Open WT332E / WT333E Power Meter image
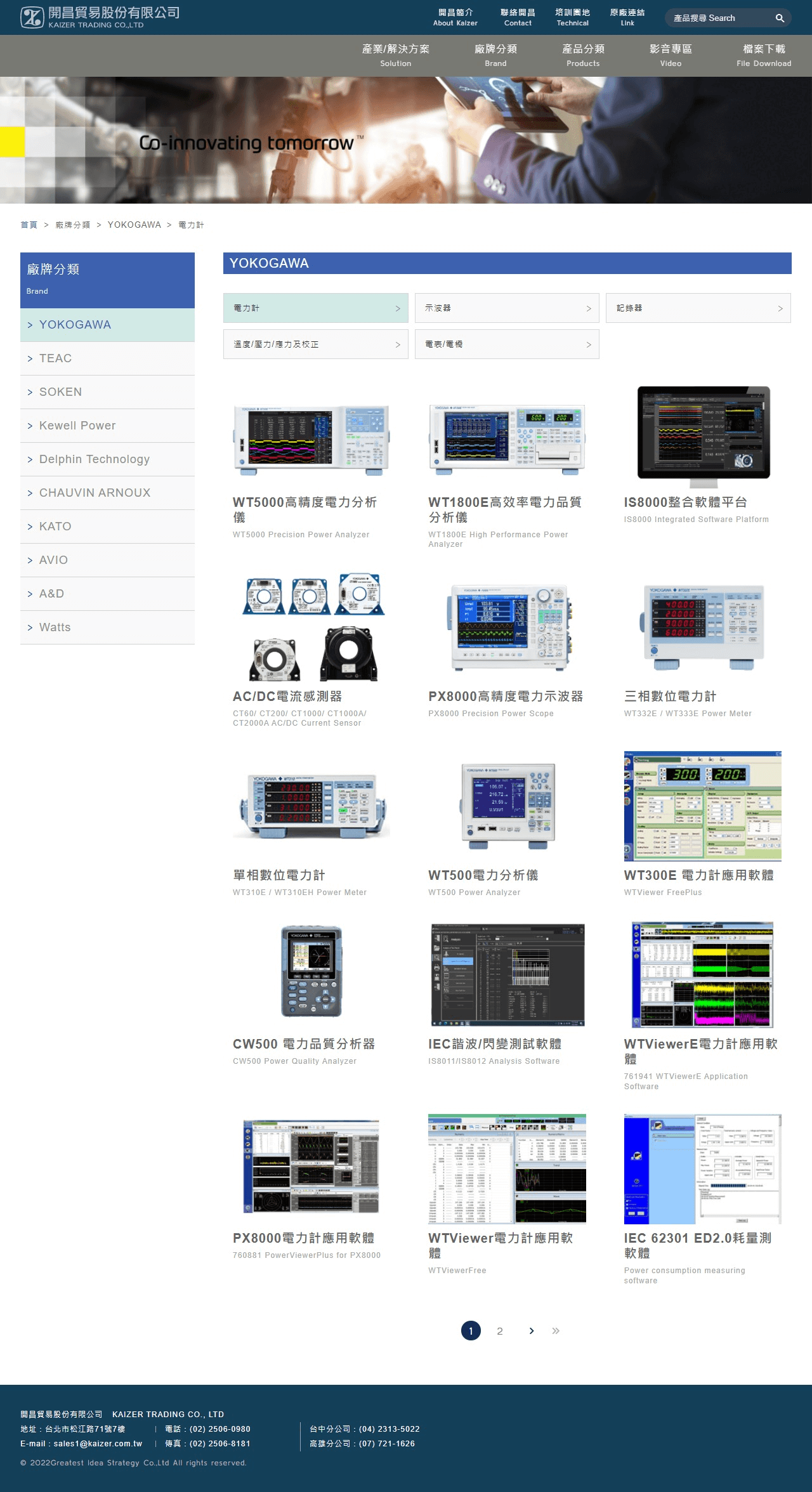The height and width of the screenshot is (1492, 812). (703, 627)
